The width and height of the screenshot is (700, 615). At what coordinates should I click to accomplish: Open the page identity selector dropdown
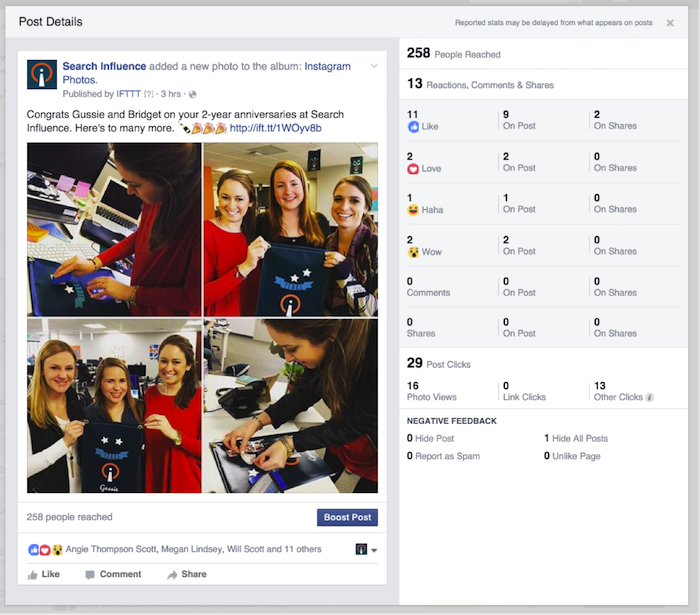367,550
